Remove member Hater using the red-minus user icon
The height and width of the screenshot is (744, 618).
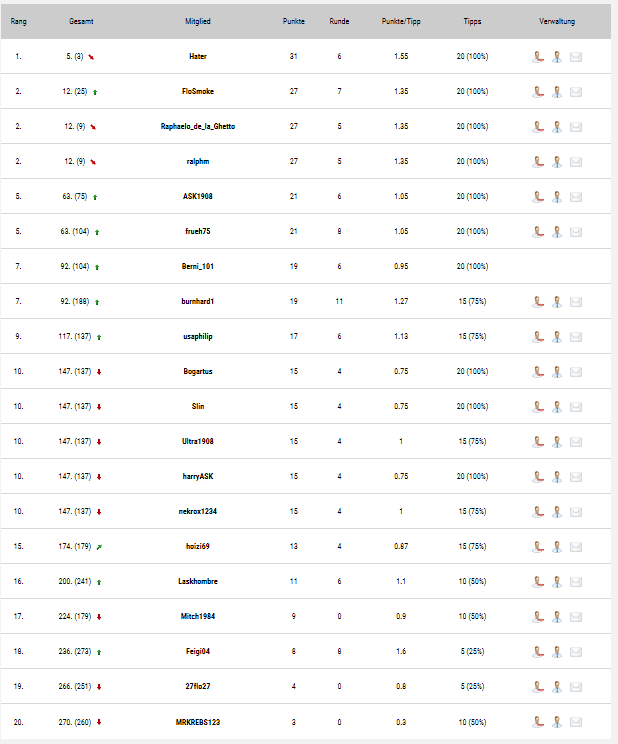(x=538, y=57)
